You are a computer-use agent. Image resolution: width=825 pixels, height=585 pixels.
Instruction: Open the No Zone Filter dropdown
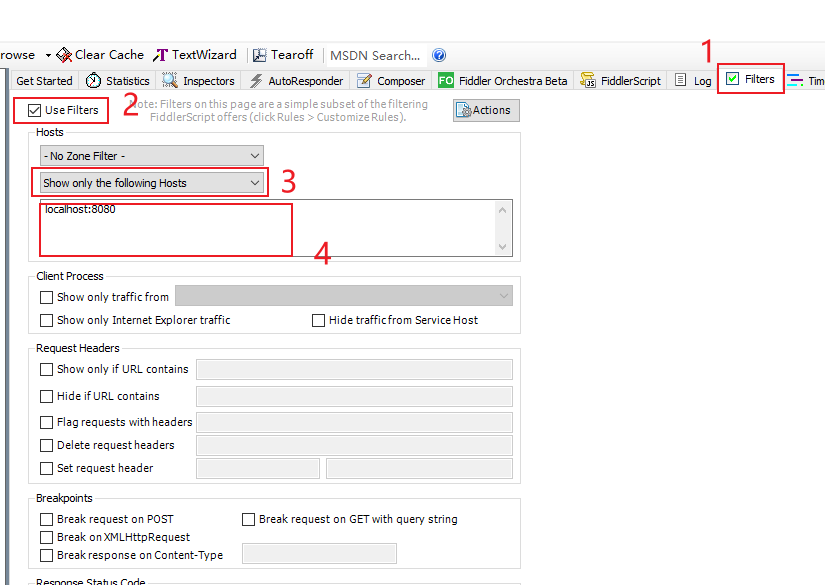(152, 155)
